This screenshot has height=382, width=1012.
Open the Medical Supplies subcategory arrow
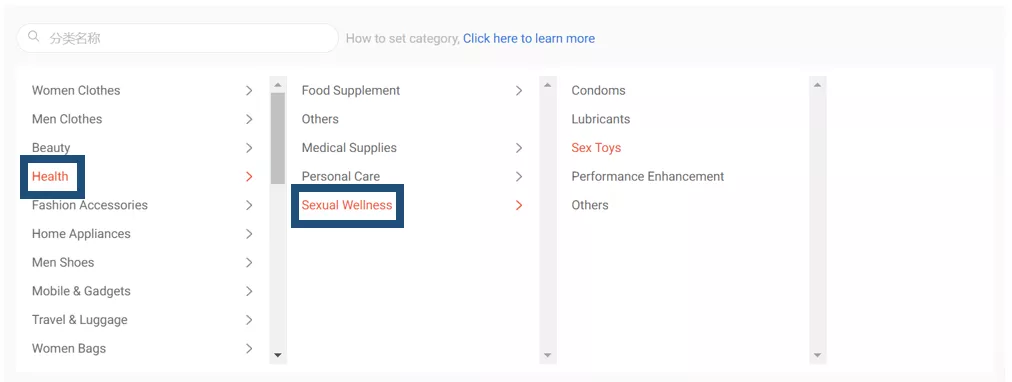[x=519, y=148]
